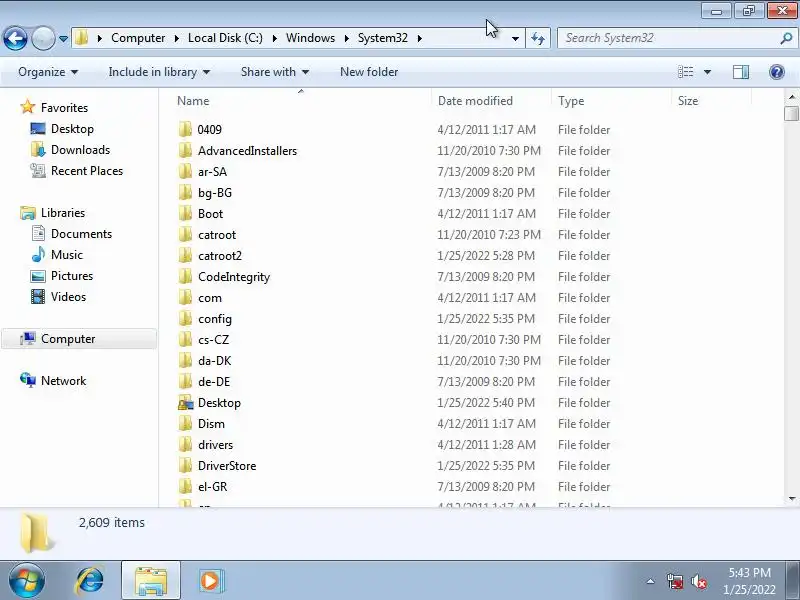Click the scrollbar up arrow
This screenshot has width=800, height=600.
coord(792,96)
